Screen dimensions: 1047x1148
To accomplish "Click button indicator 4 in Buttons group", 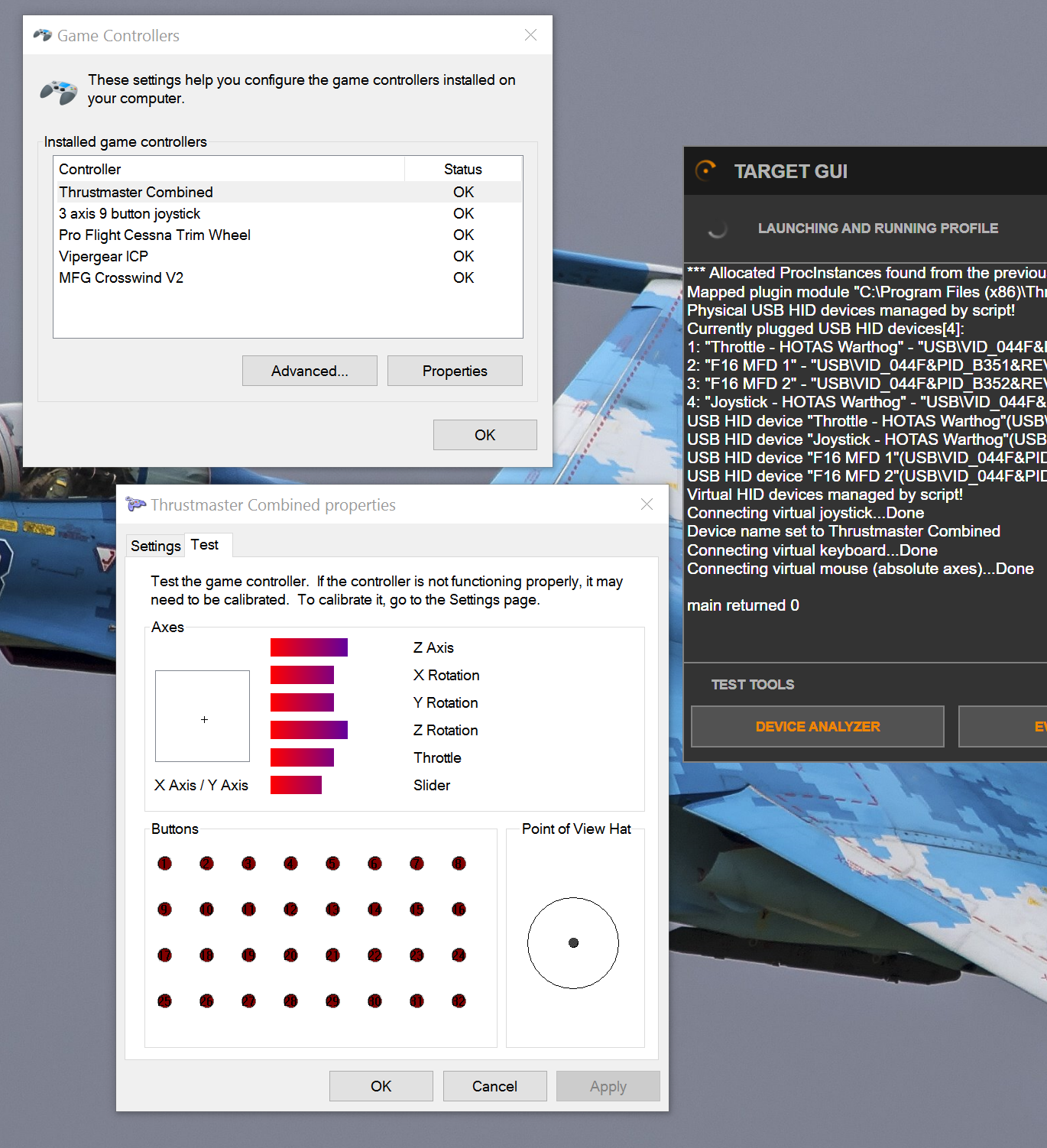I will pos(290,864).
